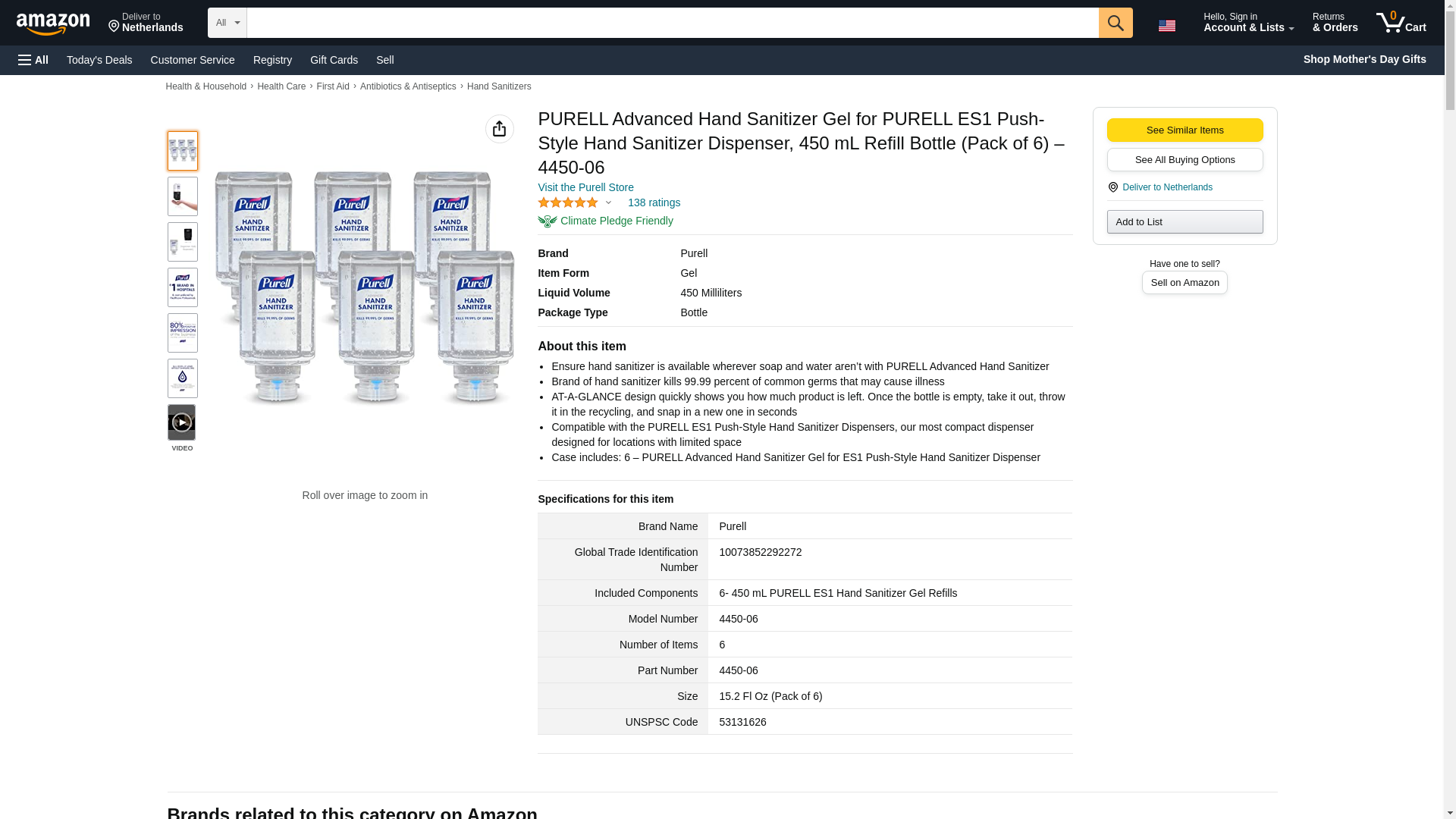Viewport: 1456px width, 819px height.
Task: Open the Visit the Purell Store link
Action: 585,187
